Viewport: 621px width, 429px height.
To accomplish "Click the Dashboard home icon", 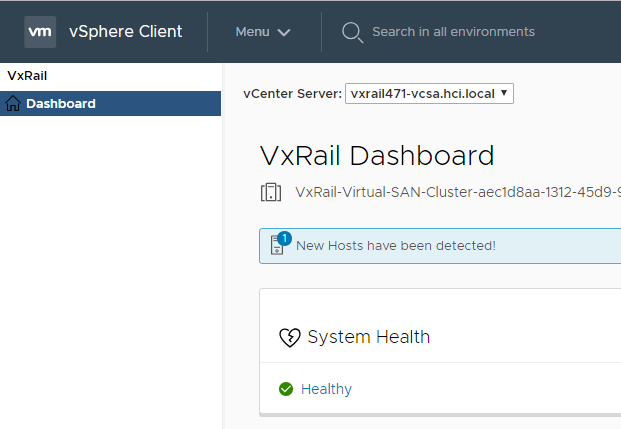I will click(13, 103).
